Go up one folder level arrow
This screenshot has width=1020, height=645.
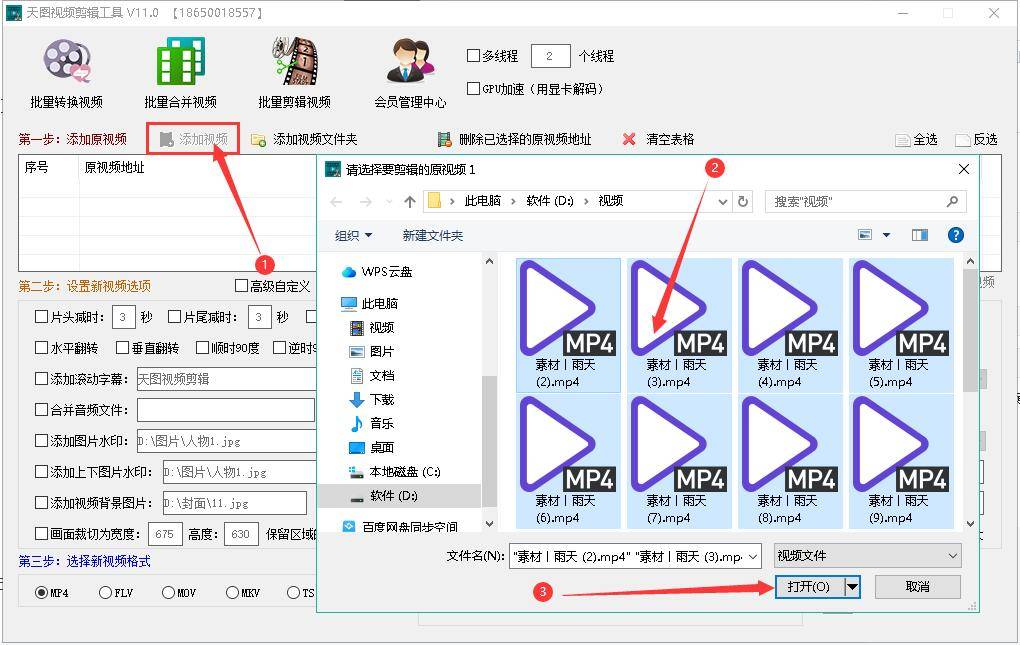(x=410, y=202)
